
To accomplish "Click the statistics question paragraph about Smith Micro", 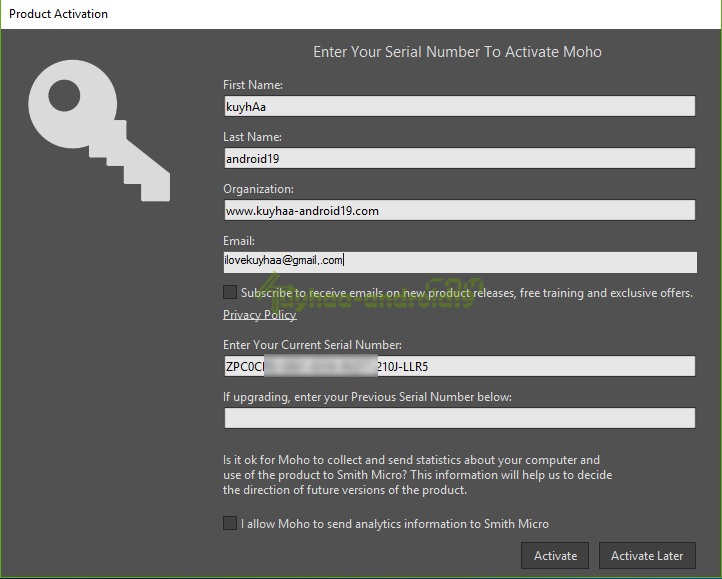I will pyautogui.click(x=418, y=475).
